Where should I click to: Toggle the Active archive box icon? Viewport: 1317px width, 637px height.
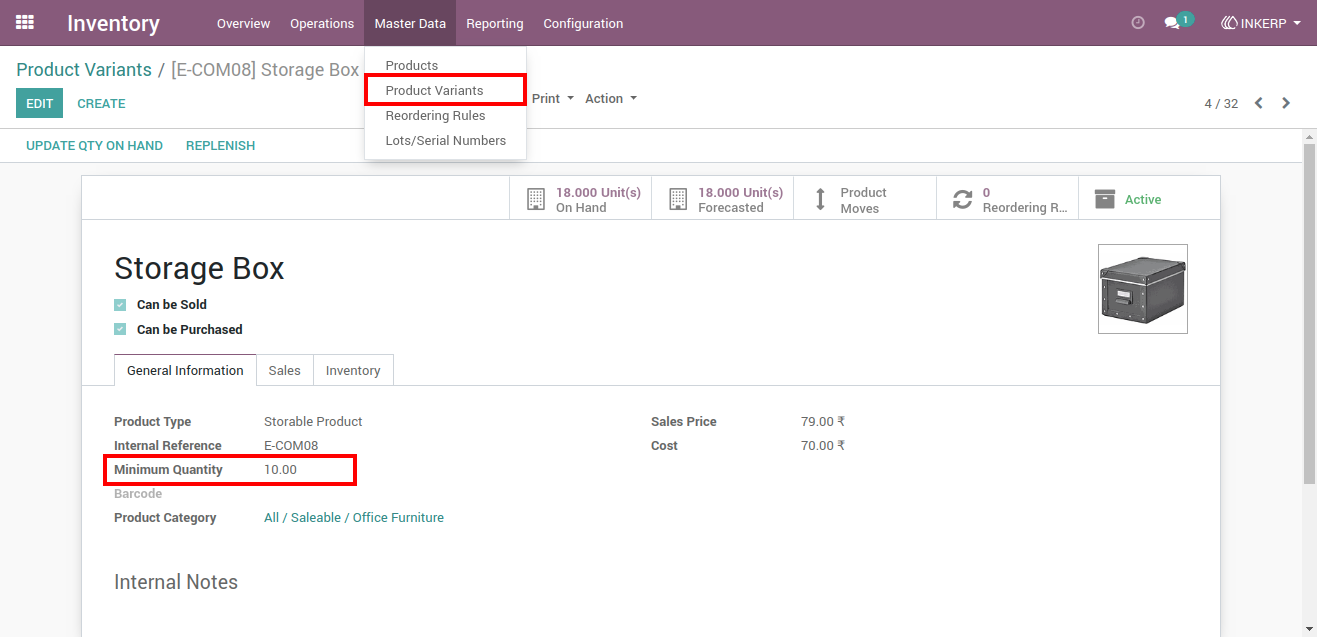[1104, 199]
